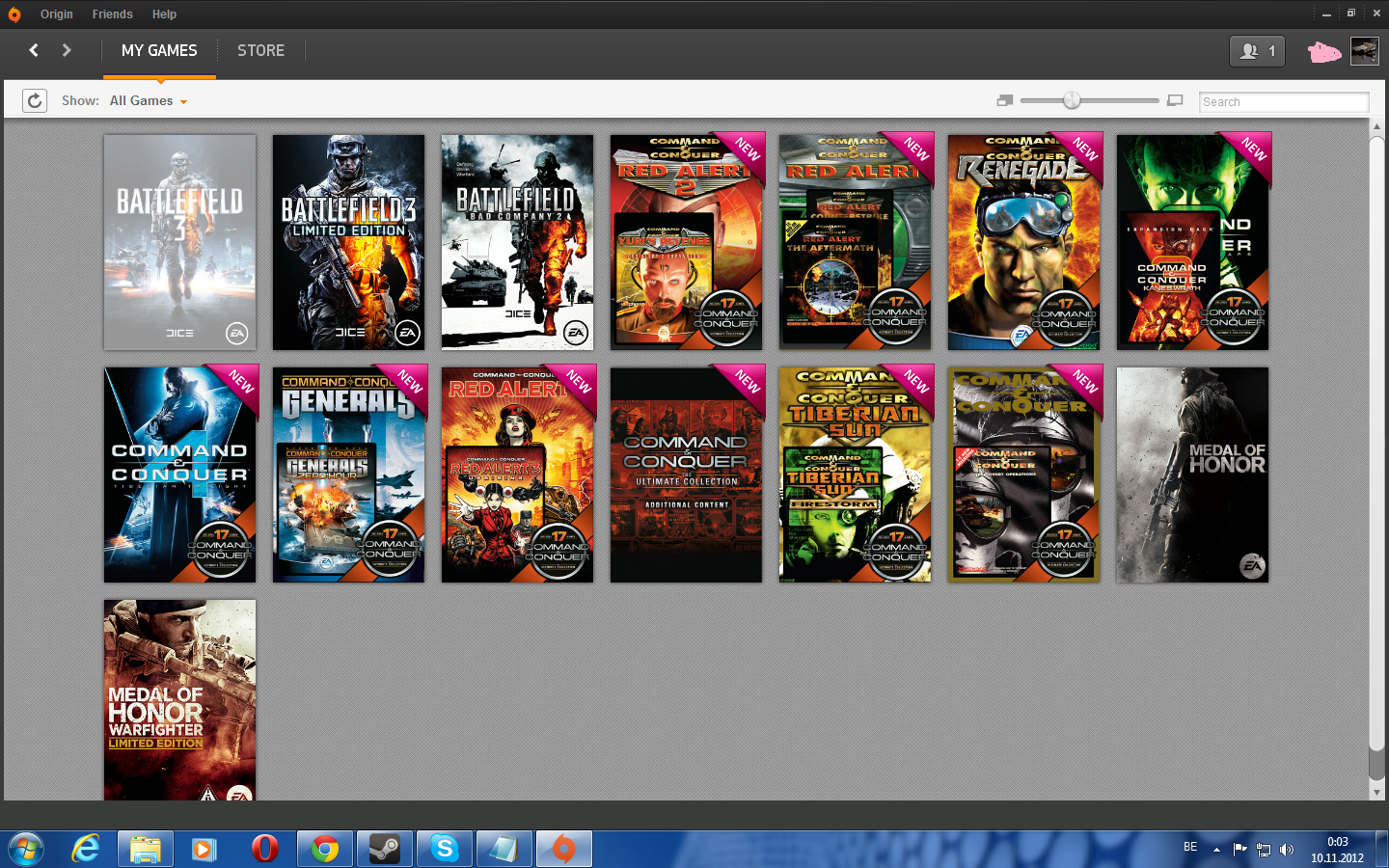Select Command & Conquer Renegade tile

pos(1023,242)
